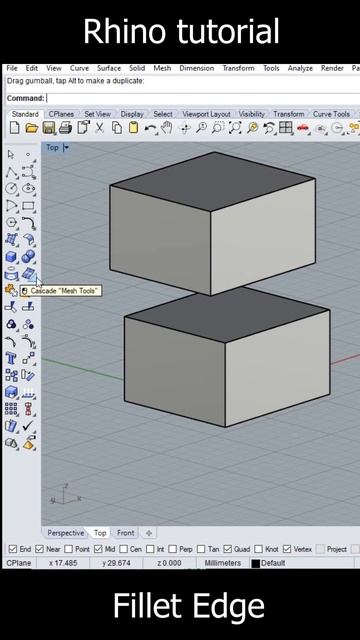This screenshot has height=640, width=360.
Task: Click the Cut scissors icon
Action: [x=100, y=128]
